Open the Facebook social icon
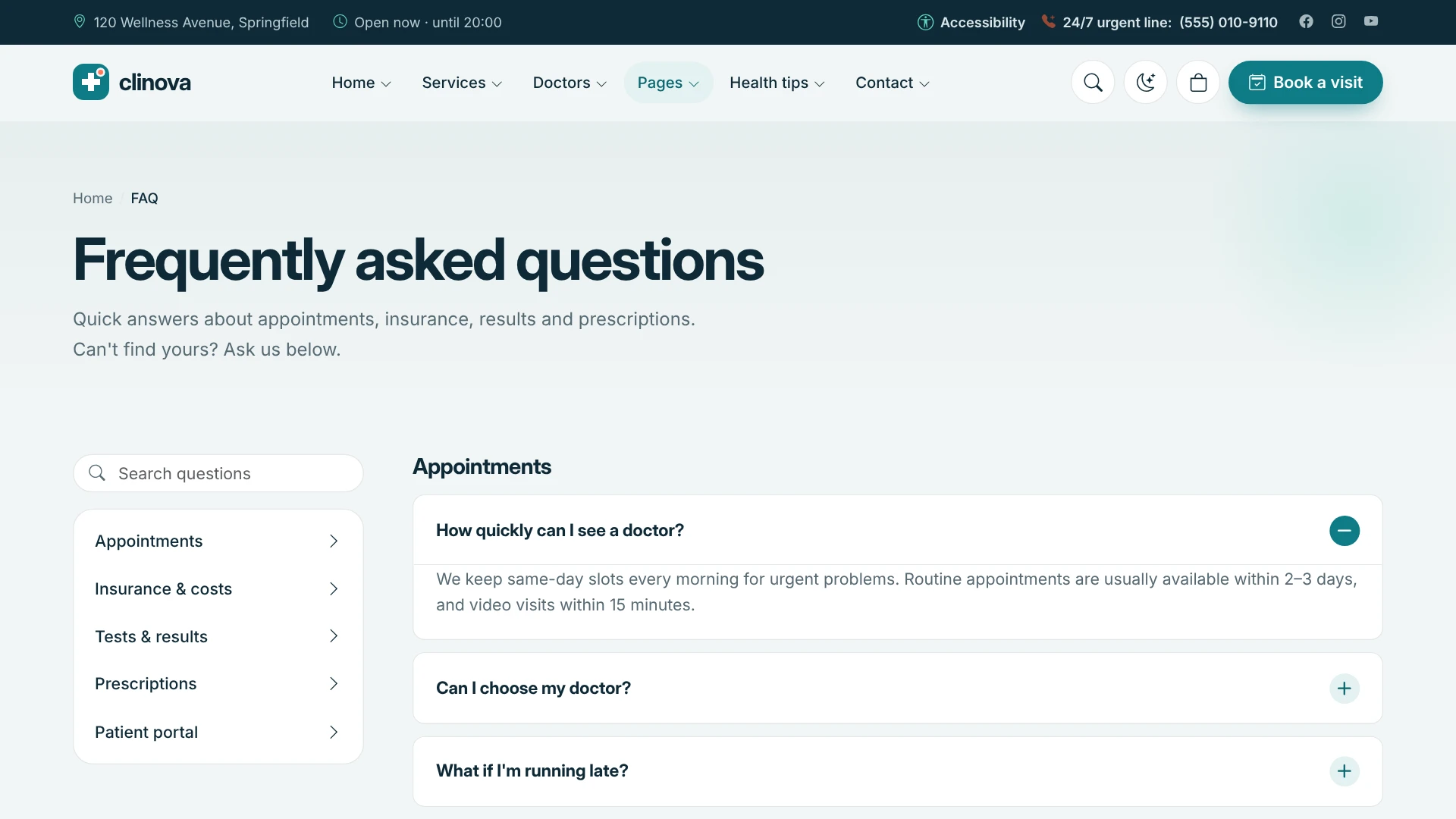Screen dimensions: 1456x819 point(1306,21)
